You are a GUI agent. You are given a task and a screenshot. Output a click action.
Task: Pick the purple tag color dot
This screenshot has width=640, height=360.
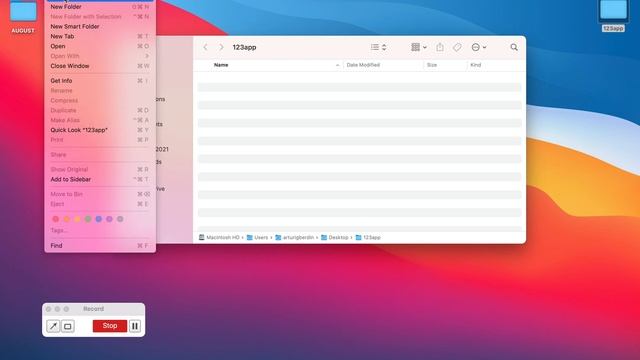(109, 219)
